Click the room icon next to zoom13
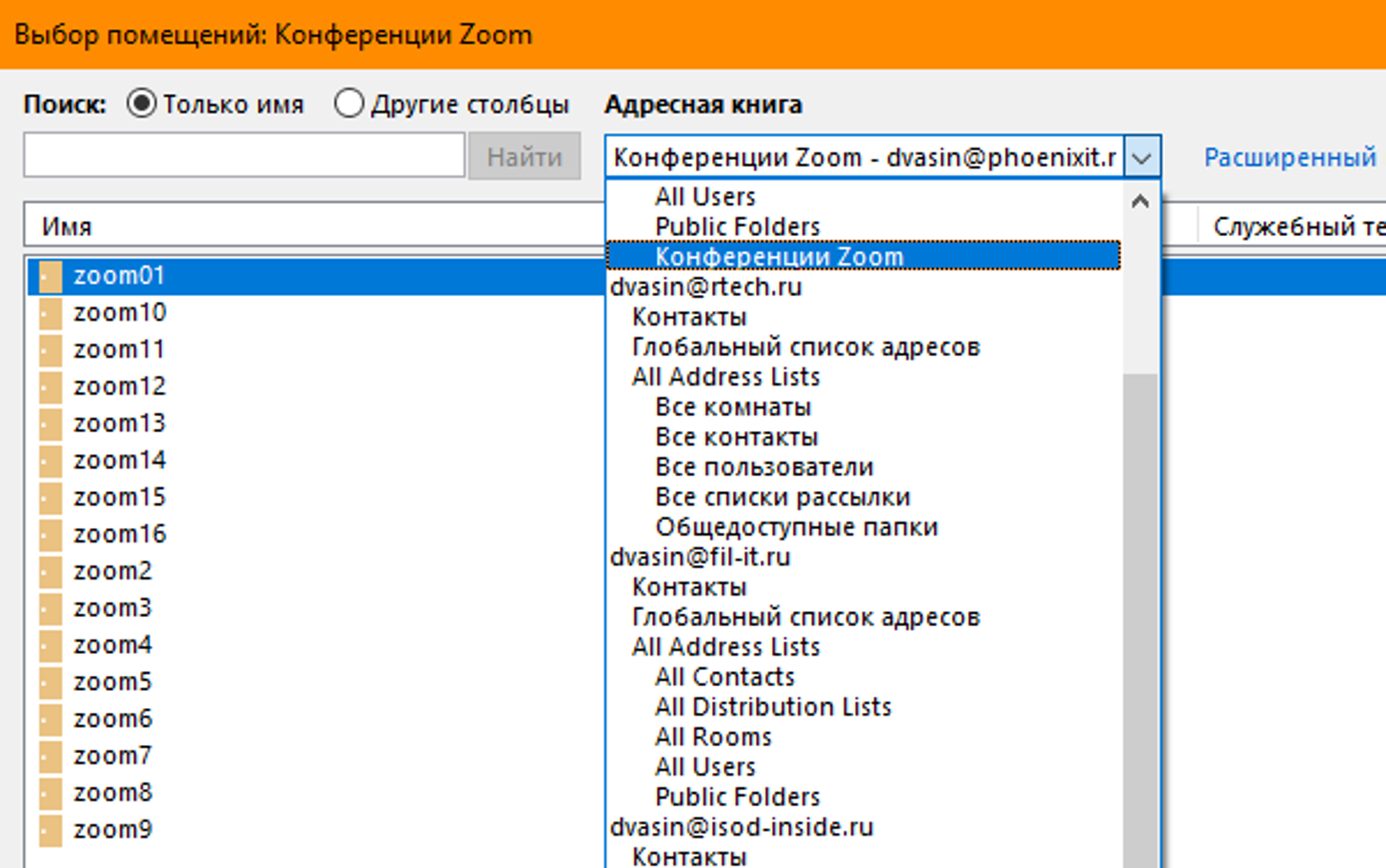This screenshot has width=1386, height=868. (x=50, y=424)
